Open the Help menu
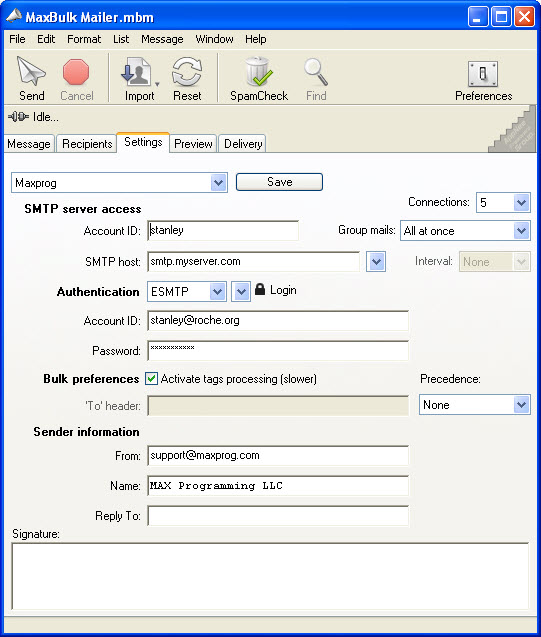The width and height of the screenshot is (541, 637). pyautogui.click(x=256, y=39)
